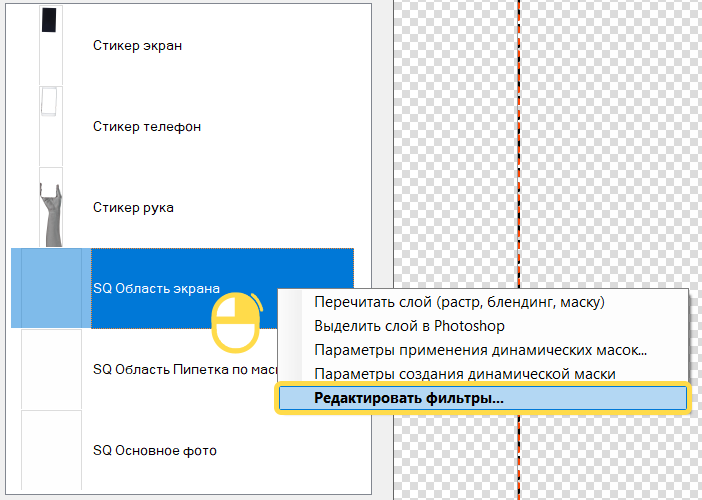Select the SQ Основное фото layer

point(154,451)
